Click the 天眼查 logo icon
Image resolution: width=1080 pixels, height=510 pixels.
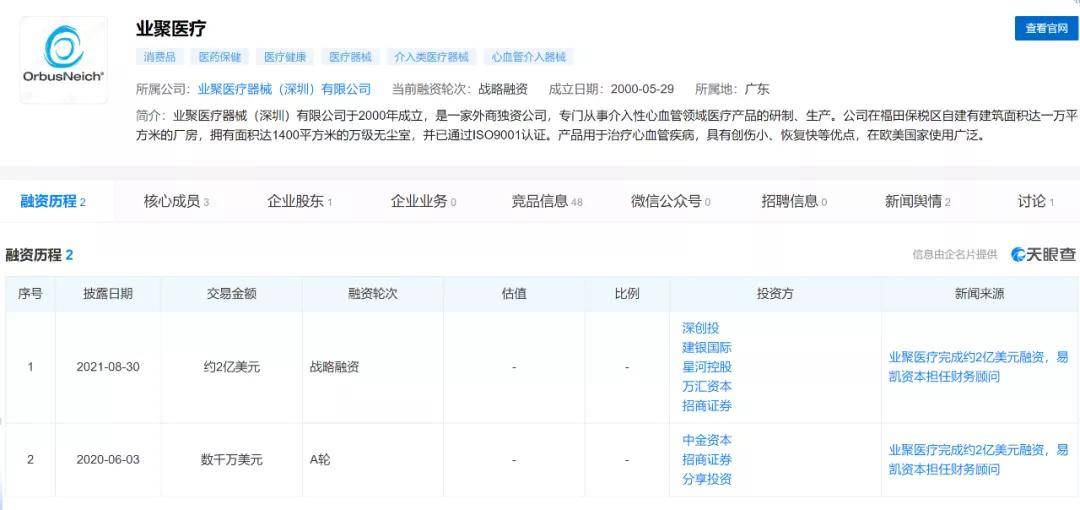1043,254
